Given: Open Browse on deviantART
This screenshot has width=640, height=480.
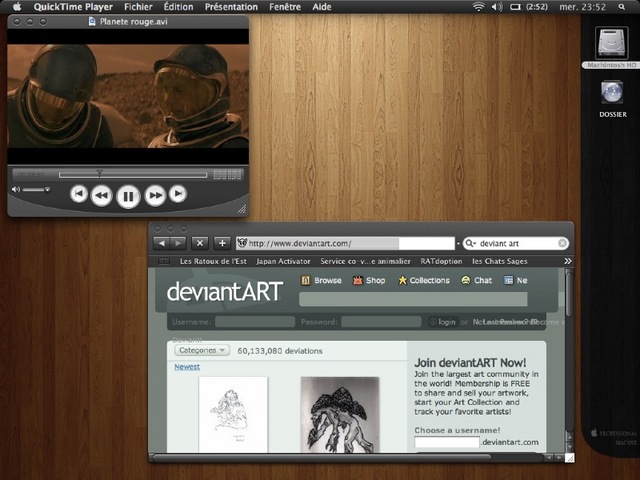Looking at the screenshot, I should pos(321,280).
